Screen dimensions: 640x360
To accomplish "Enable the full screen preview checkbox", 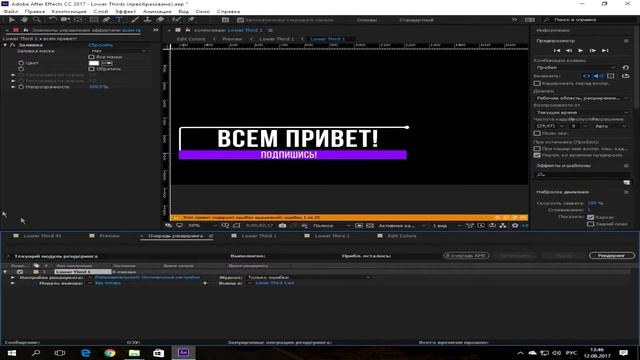I will pyautogui.click(x=537, y=133).
